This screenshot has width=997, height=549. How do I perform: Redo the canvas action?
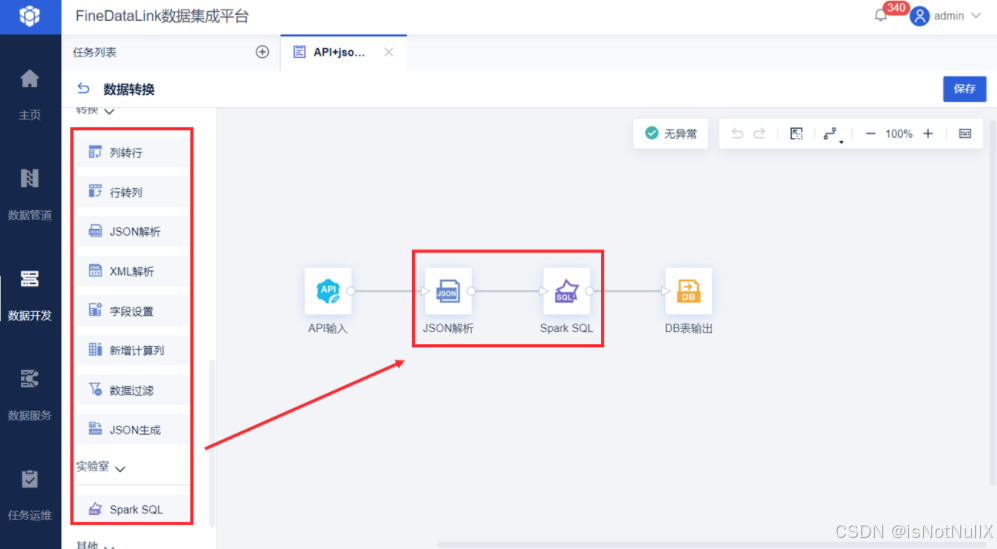tap(759, 134)
